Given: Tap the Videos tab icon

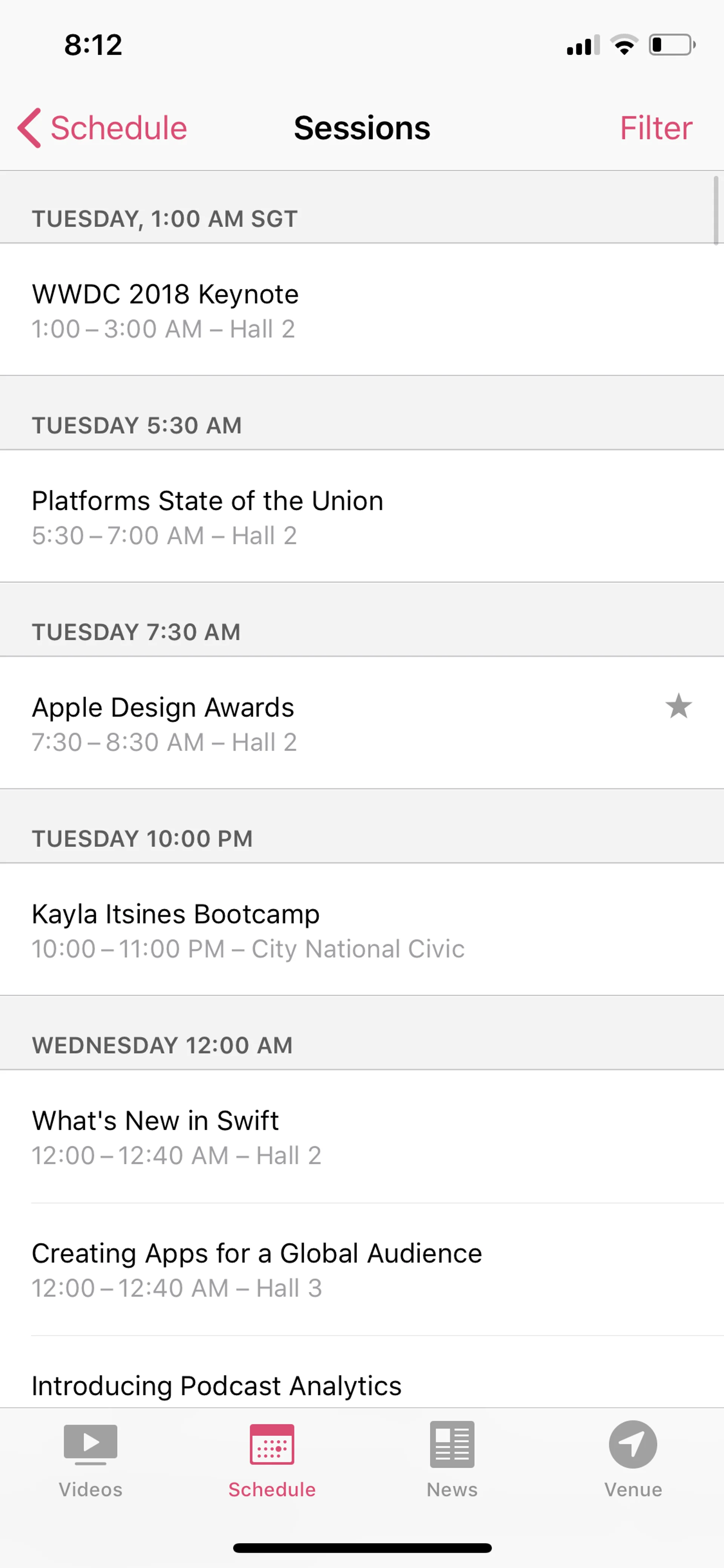Looking at the screenshot, I should [x=90, y=1444].
